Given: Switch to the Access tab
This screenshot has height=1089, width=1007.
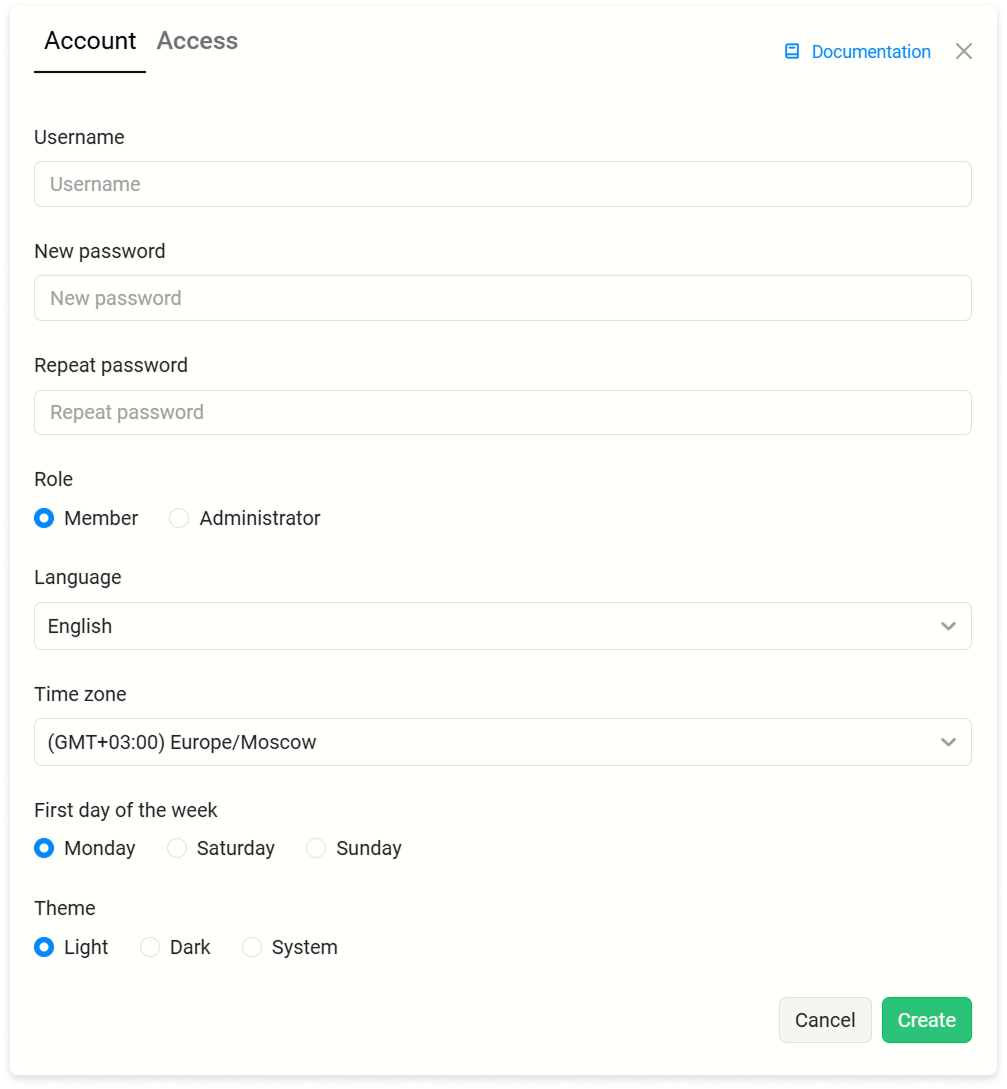Looking at the screenshot, I should coord(197,41).
